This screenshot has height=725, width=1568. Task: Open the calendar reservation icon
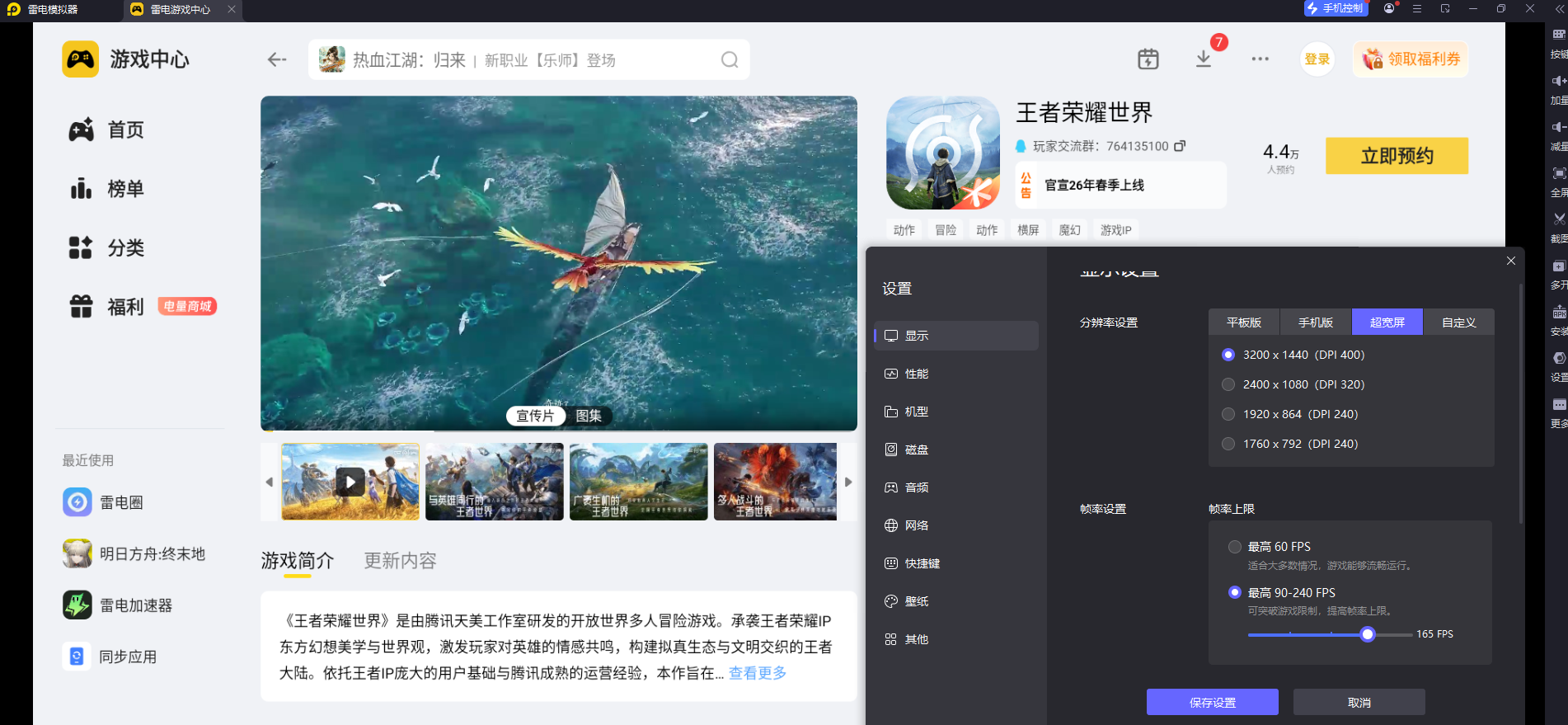point(1148,59)
